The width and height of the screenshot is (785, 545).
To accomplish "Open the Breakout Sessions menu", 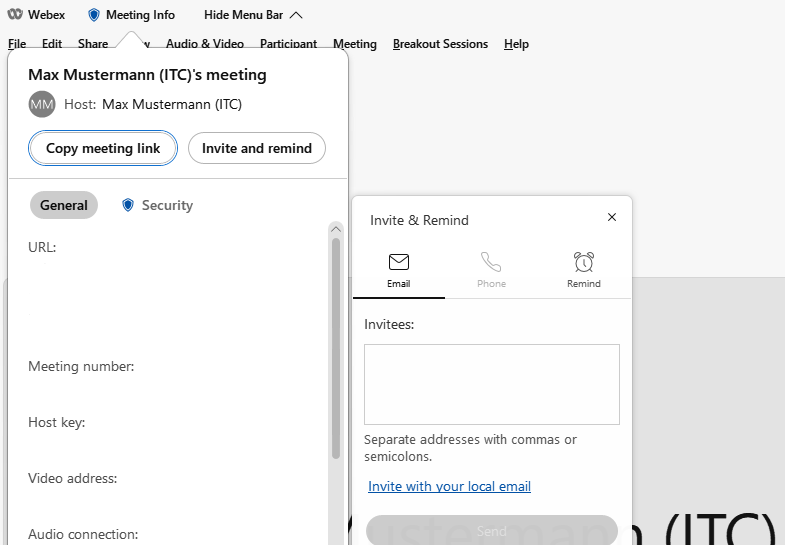I will click(440, 44).
